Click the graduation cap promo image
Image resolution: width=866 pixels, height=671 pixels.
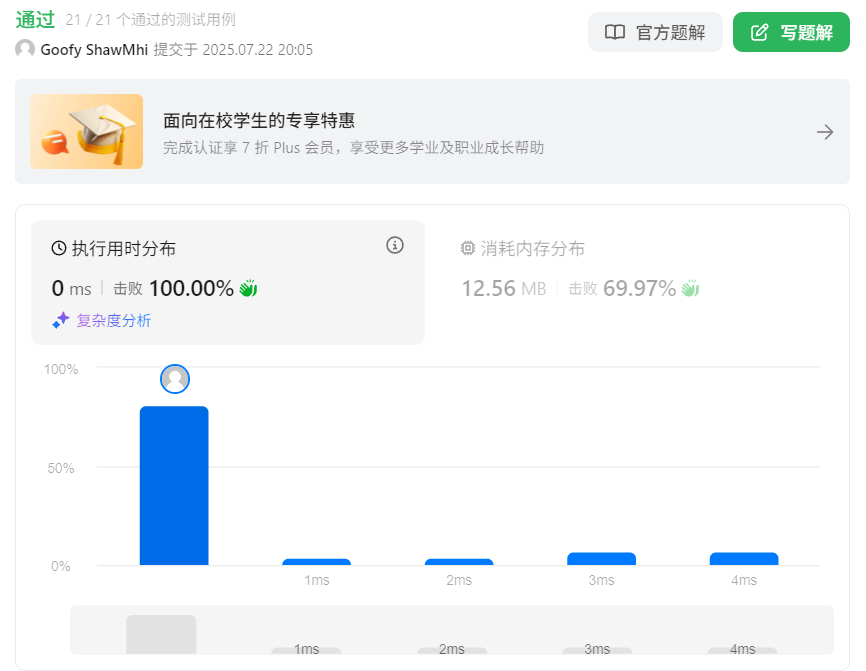tap(87, 131)
